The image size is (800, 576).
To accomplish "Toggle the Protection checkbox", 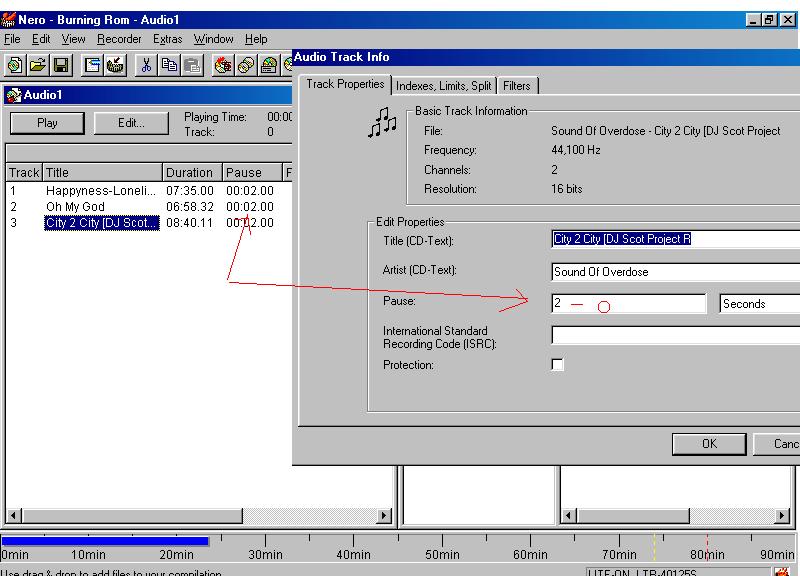I will 558,365.
